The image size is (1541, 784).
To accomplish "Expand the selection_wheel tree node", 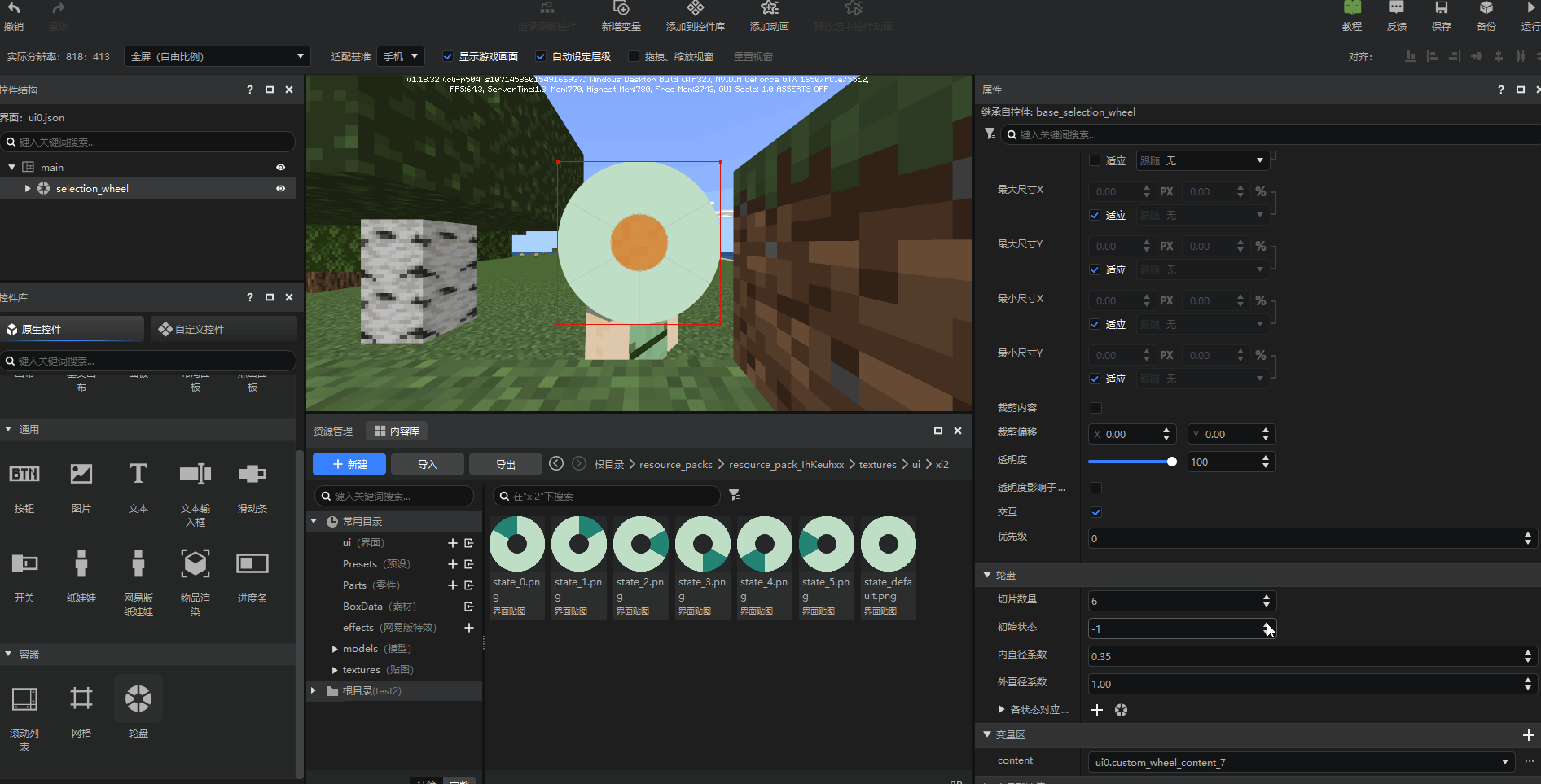I will click(28, 188).
